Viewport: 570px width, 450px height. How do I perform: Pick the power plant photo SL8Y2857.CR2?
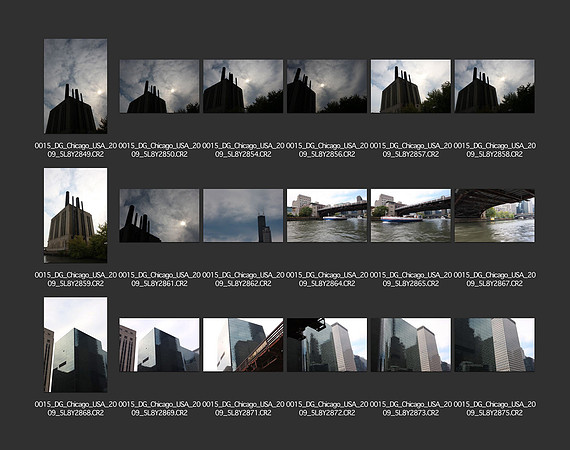tap(411, 87)
